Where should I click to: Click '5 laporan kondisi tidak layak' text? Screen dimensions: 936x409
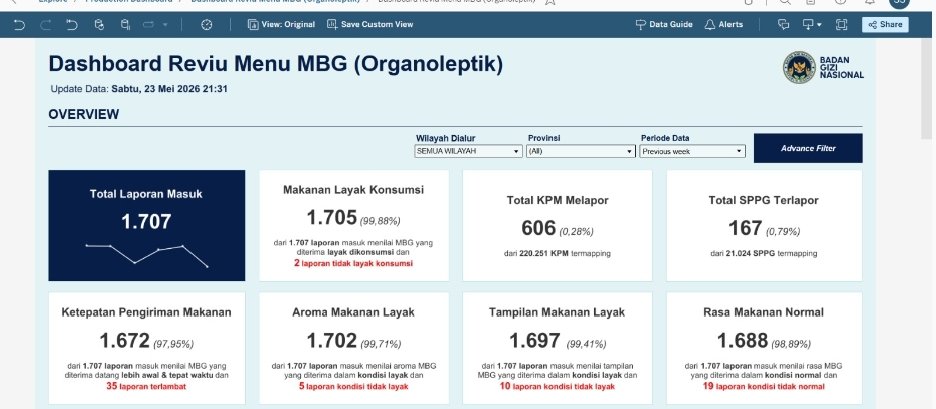[x=353, y=386]
